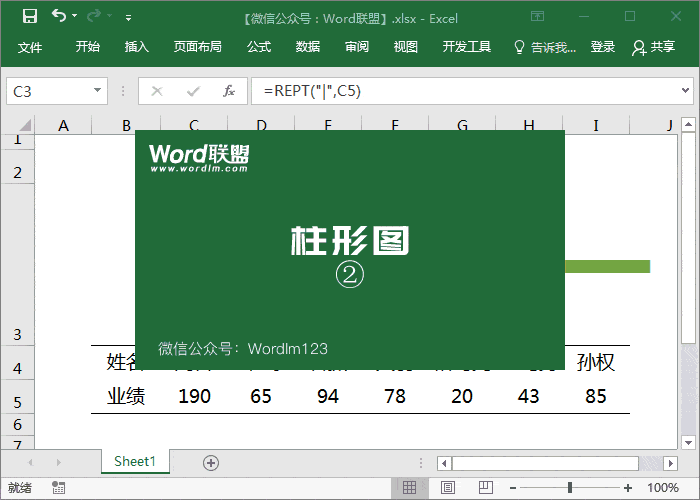This screenshot has height=500, width=700.
Task: Click the Name Box showing C3
Action: point(49,91)
